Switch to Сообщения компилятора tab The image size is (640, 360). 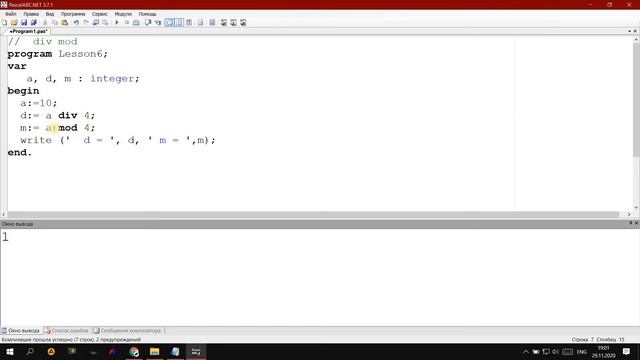pos(127,331)
